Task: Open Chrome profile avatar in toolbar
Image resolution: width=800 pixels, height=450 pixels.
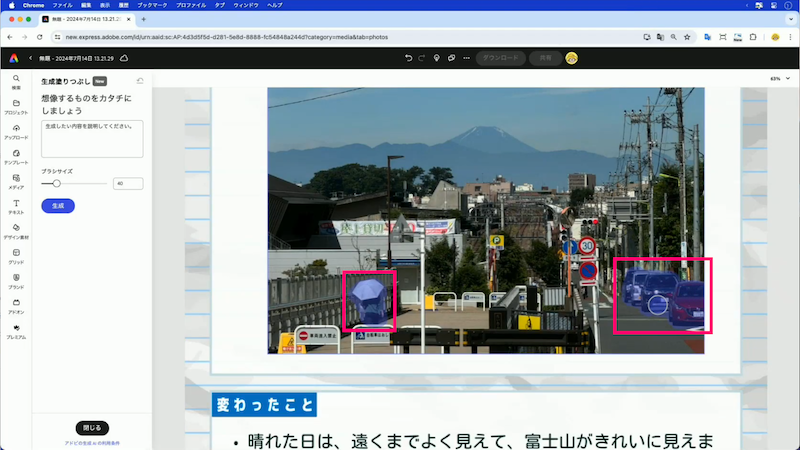Action: (775, 37)
